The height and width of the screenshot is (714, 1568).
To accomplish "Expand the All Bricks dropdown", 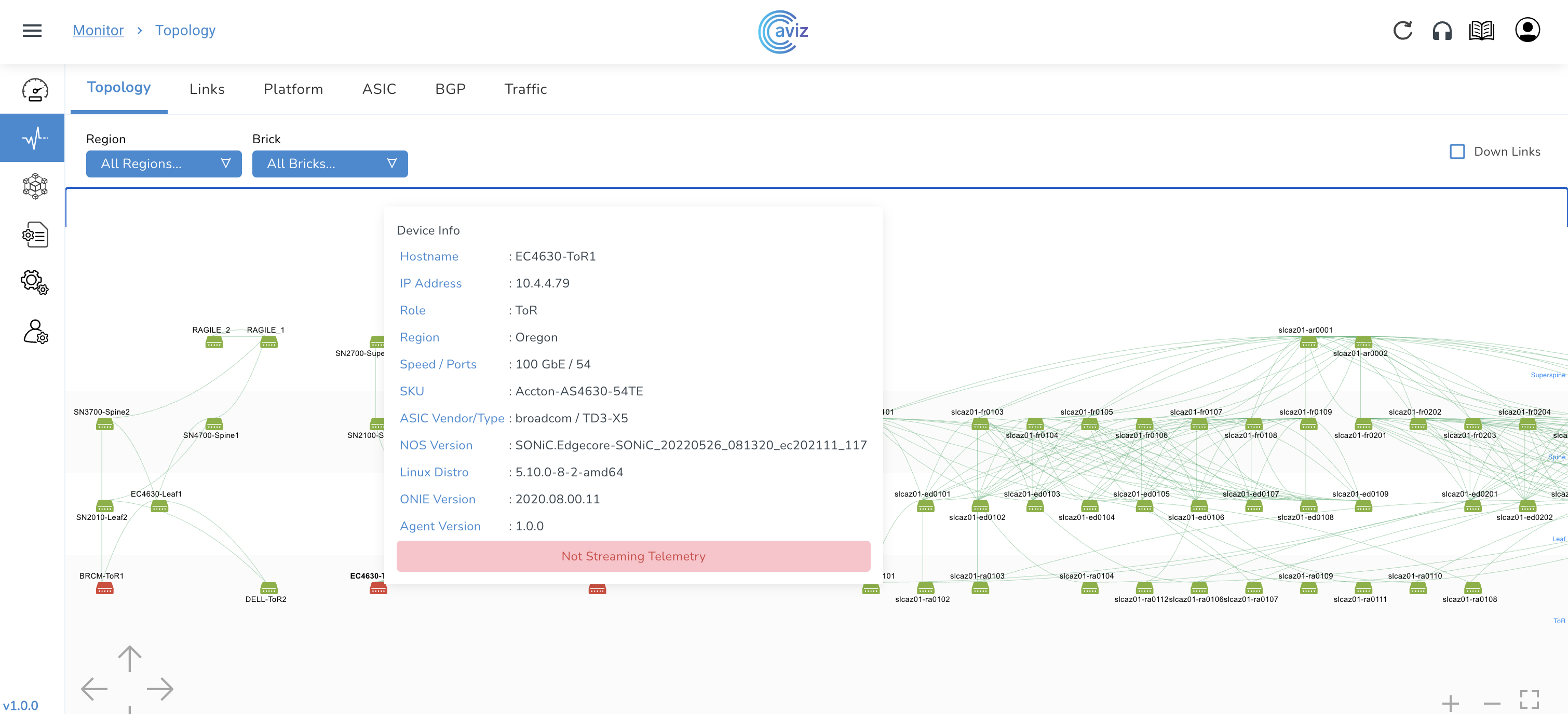I will point(330,163).
